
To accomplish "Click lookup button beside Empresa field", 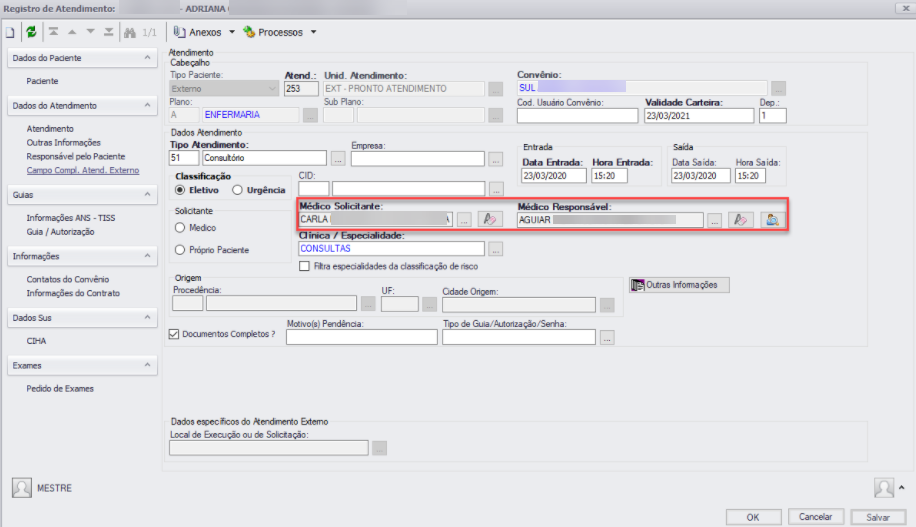I will pyautogui.click(x=495, y=159).
